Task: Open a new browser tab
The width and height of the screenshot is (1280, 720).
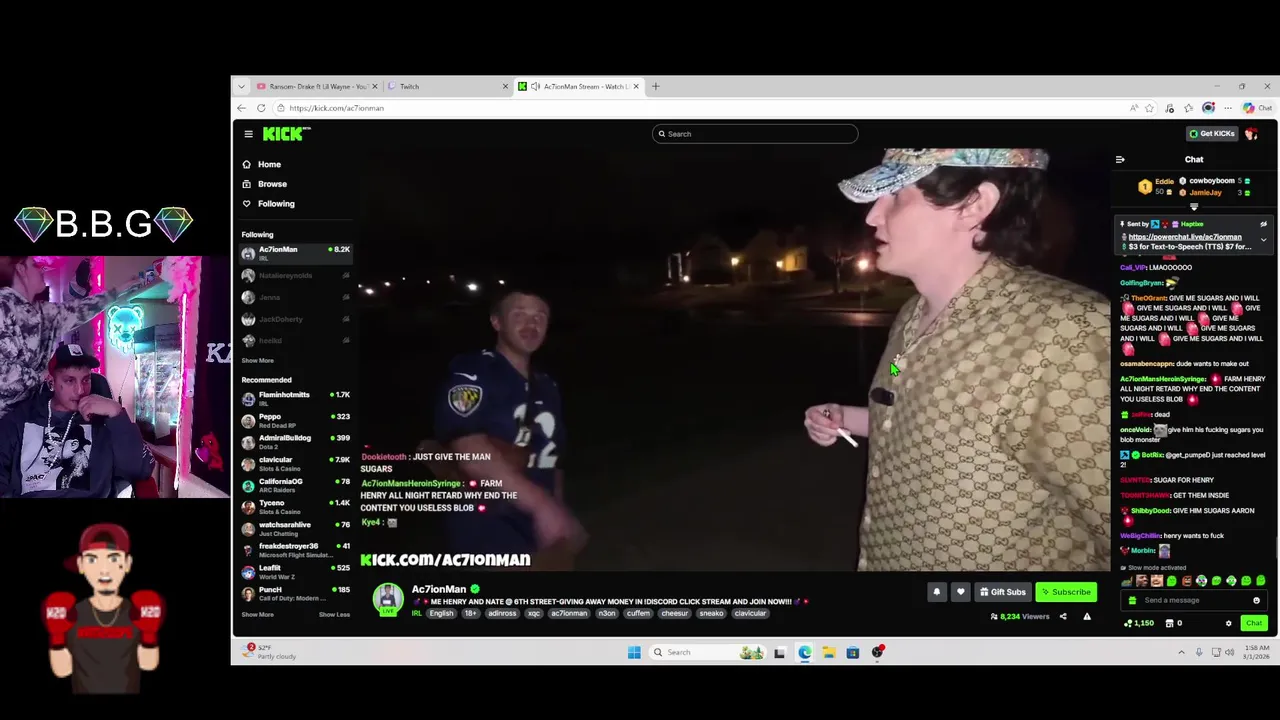Action: tap(656, 86)
